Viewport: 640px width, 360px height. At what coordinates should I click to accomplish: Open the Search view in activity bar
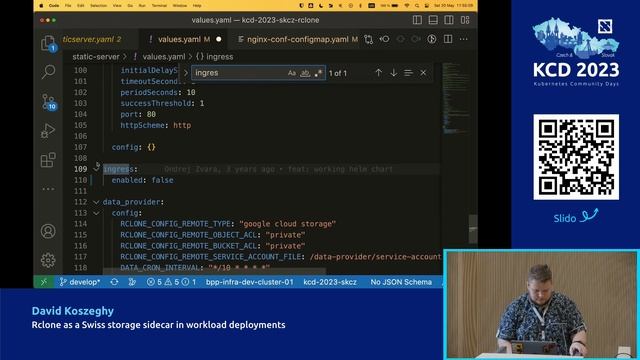coord(48,71)
